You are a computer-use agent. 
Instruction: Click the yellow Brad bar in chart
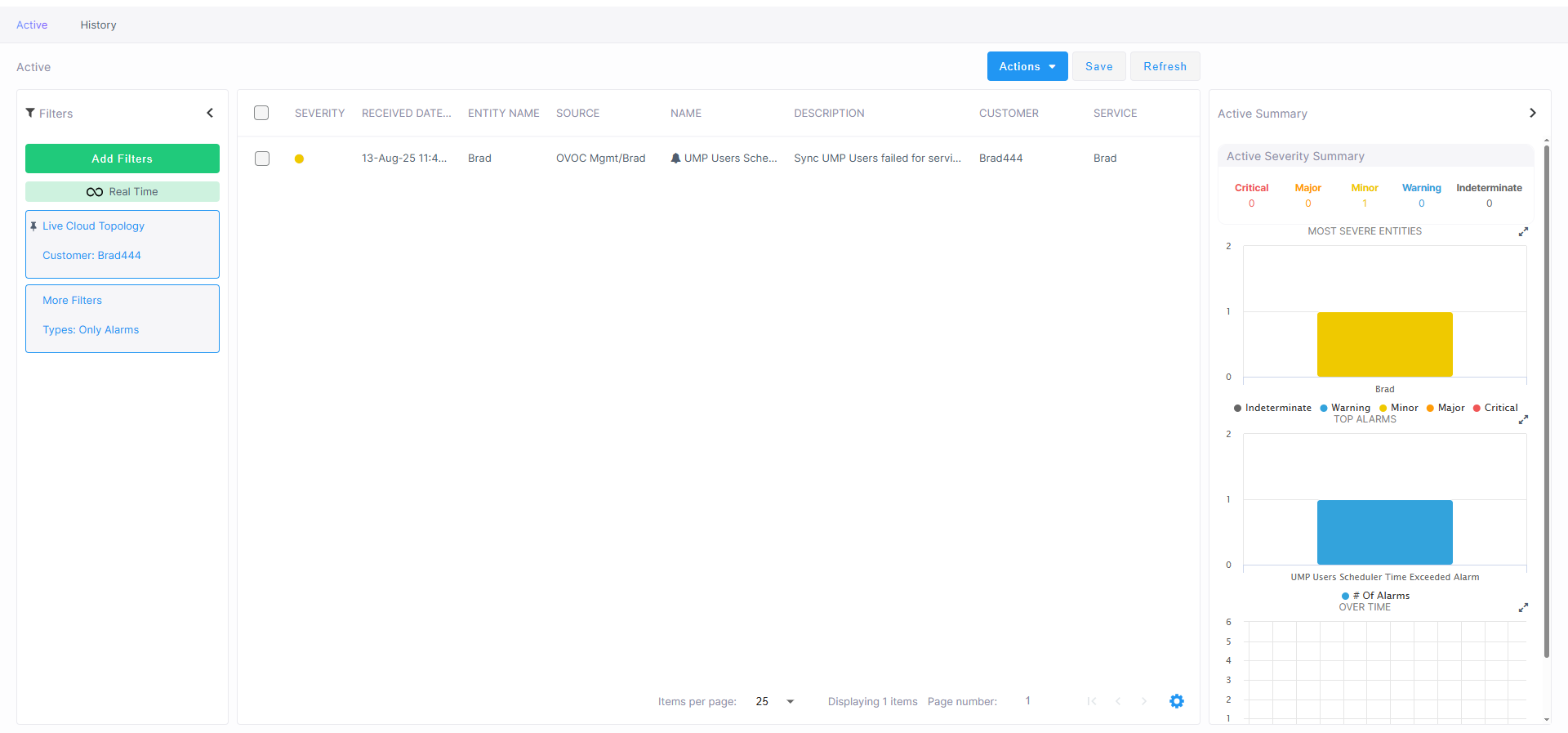pos(1384,344)
